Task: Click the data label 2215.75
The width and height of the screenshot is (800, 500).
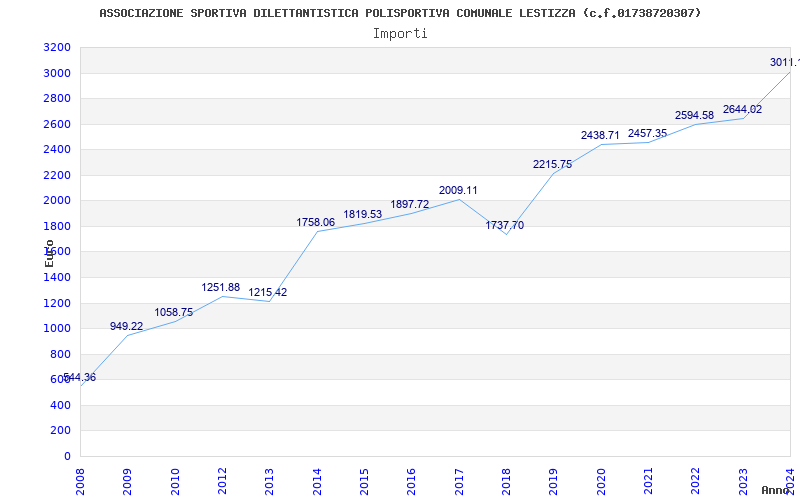Action: pos(553,164)
